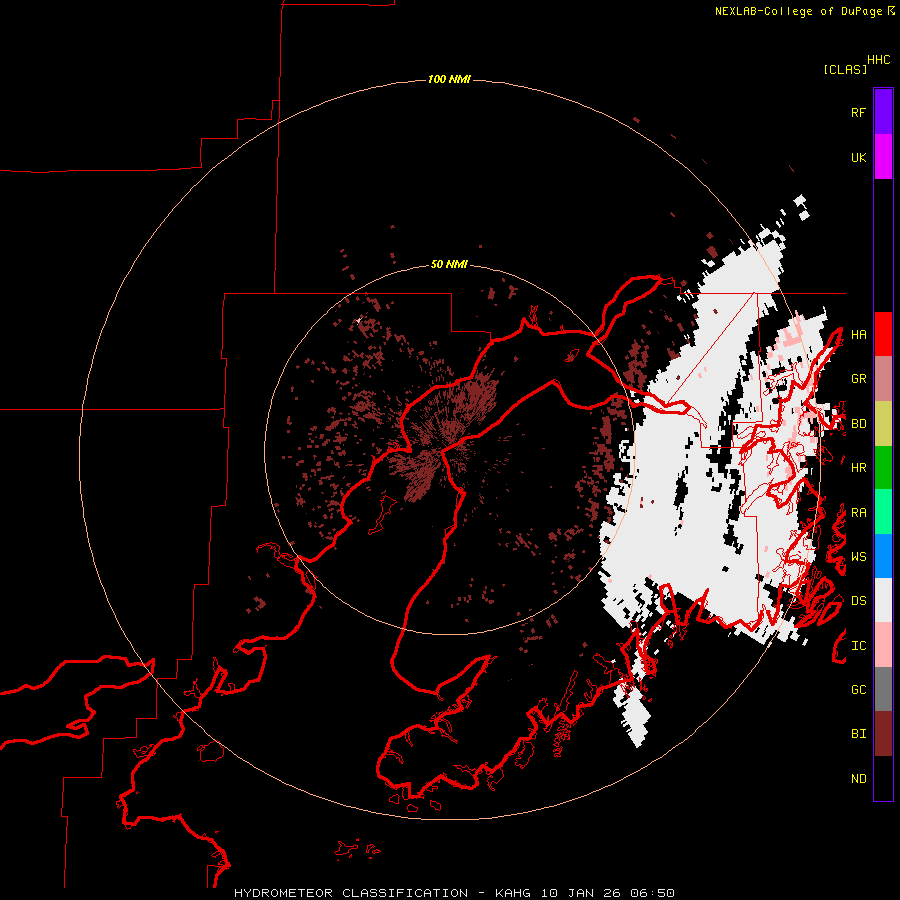Click the HA red legend swatch
Viewport: 900px width, 900px height.
(883, 334)
